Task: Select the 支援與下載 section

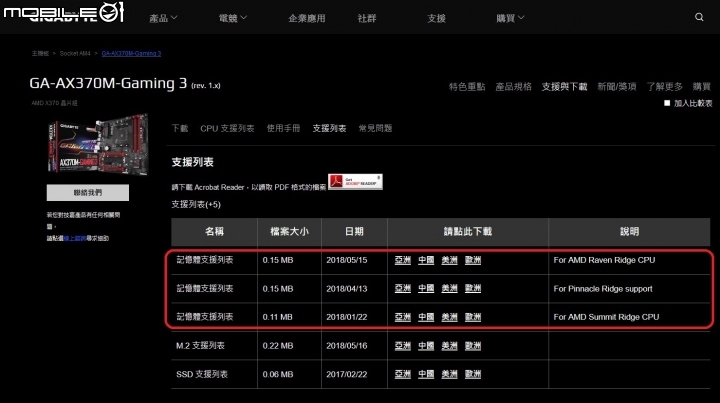Action: (564, 86)
